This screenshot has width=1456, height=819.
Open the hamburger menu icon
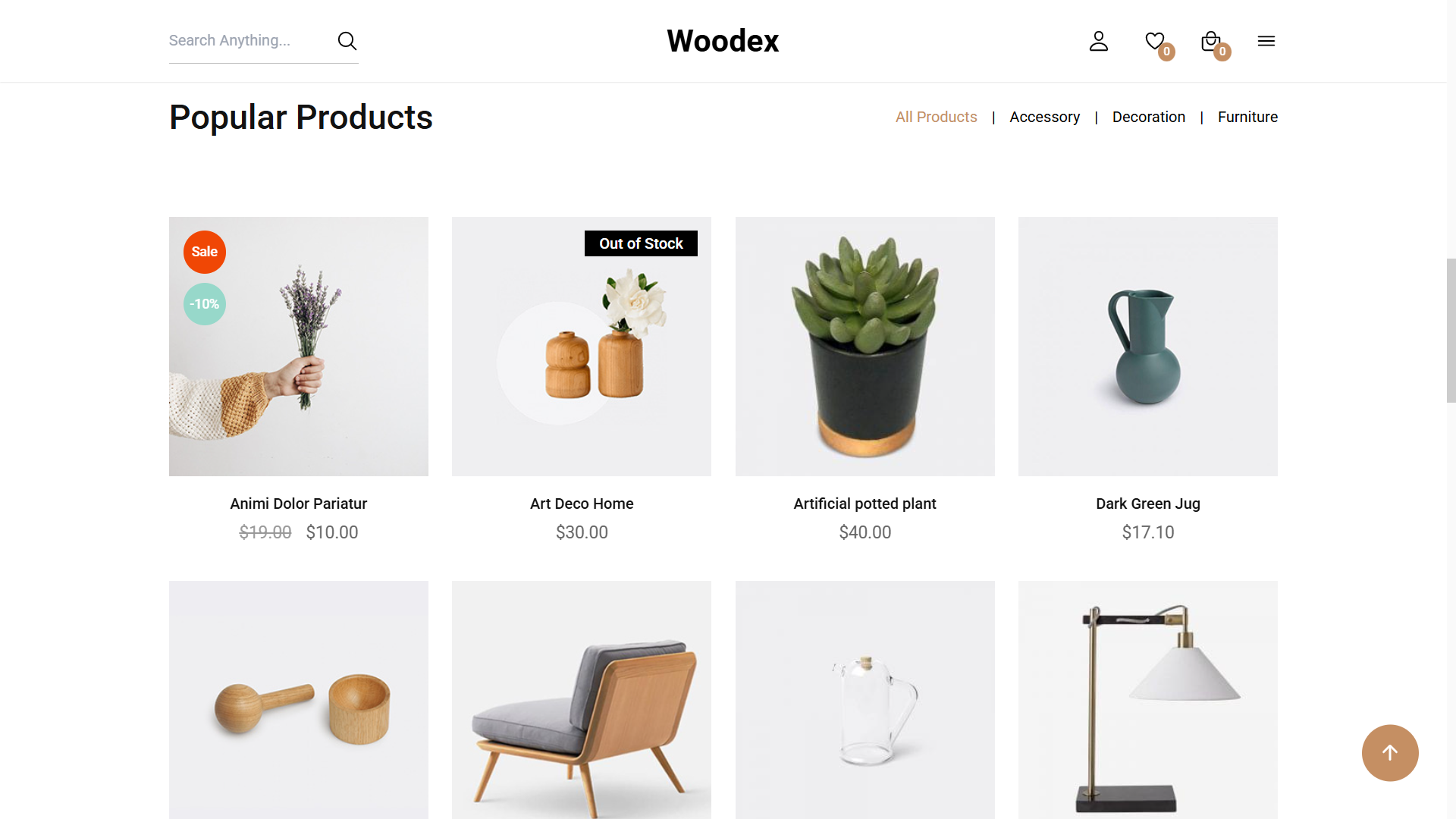click(x=1266, y=41)
